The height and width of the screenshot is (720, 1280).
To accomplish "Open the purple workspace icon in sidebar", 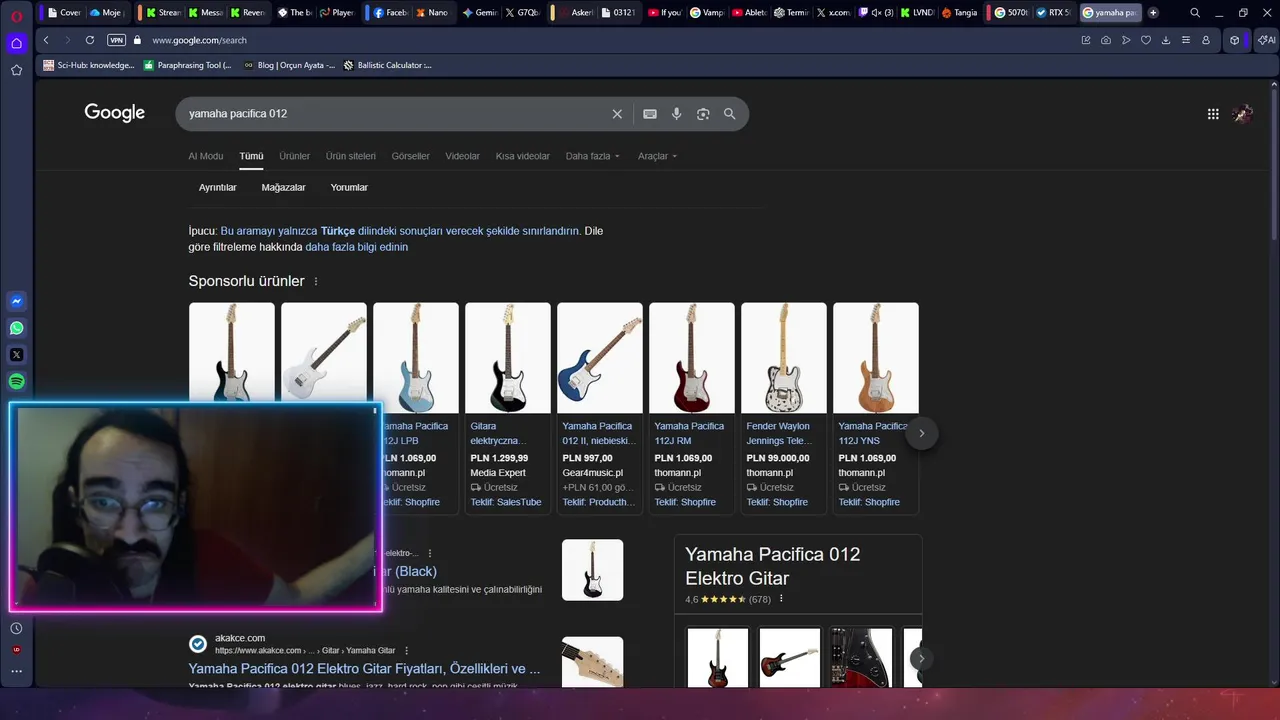I will (16, 43).
